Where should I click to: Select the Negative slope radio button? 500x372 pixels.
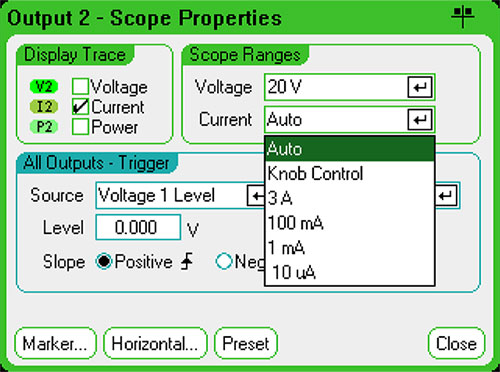[224, 261]
